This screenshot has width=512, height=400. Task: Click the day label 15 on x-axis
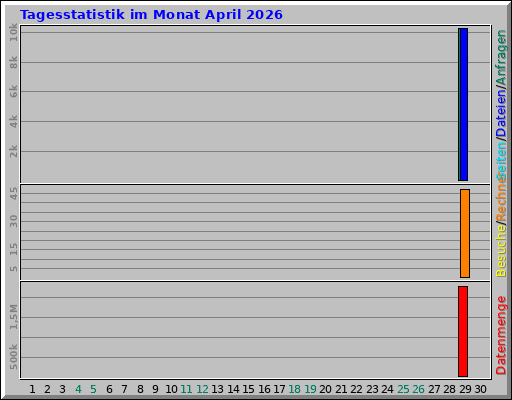(248, 389)
